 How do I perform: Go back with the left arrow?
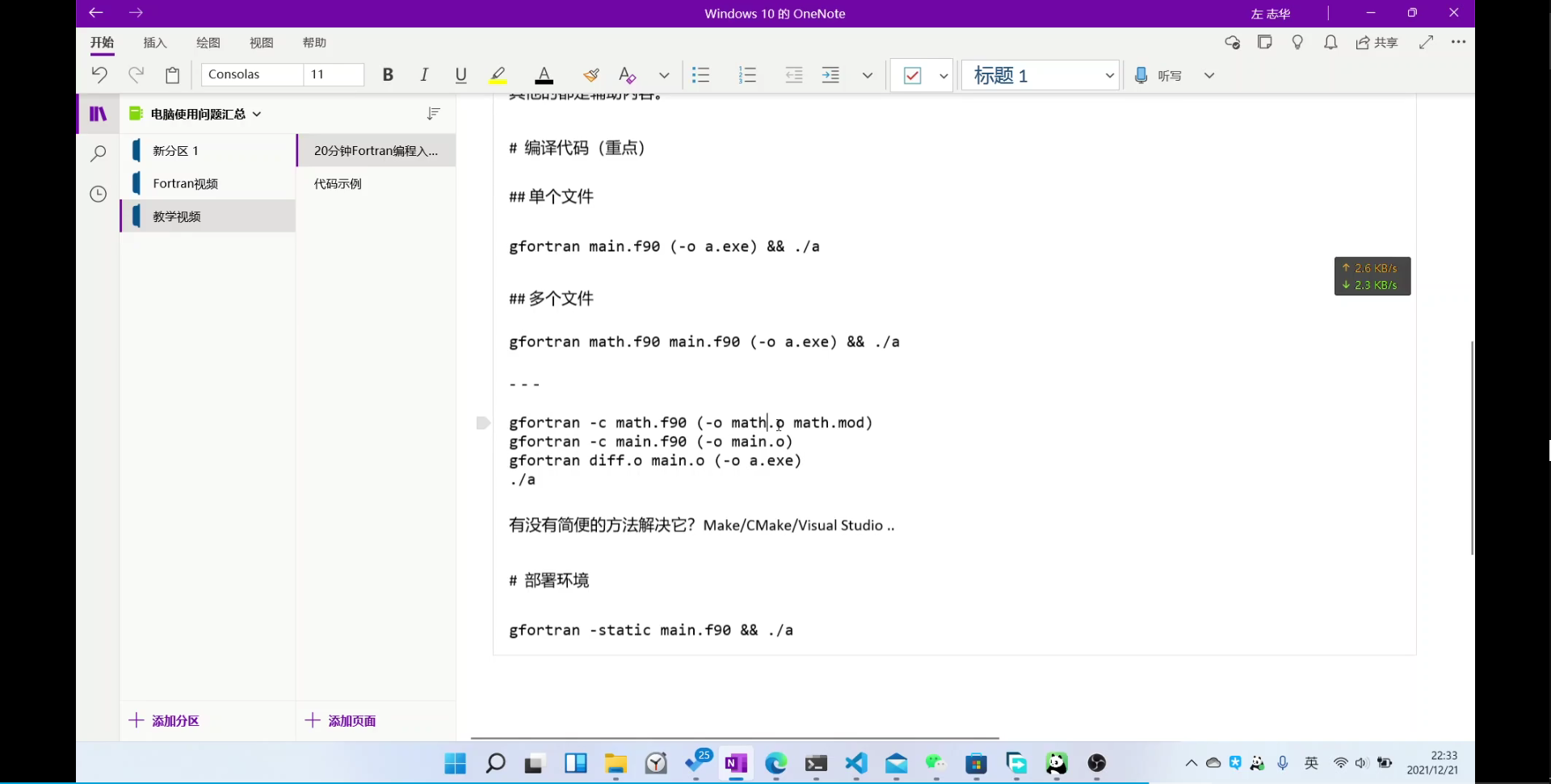pos(96,13)
